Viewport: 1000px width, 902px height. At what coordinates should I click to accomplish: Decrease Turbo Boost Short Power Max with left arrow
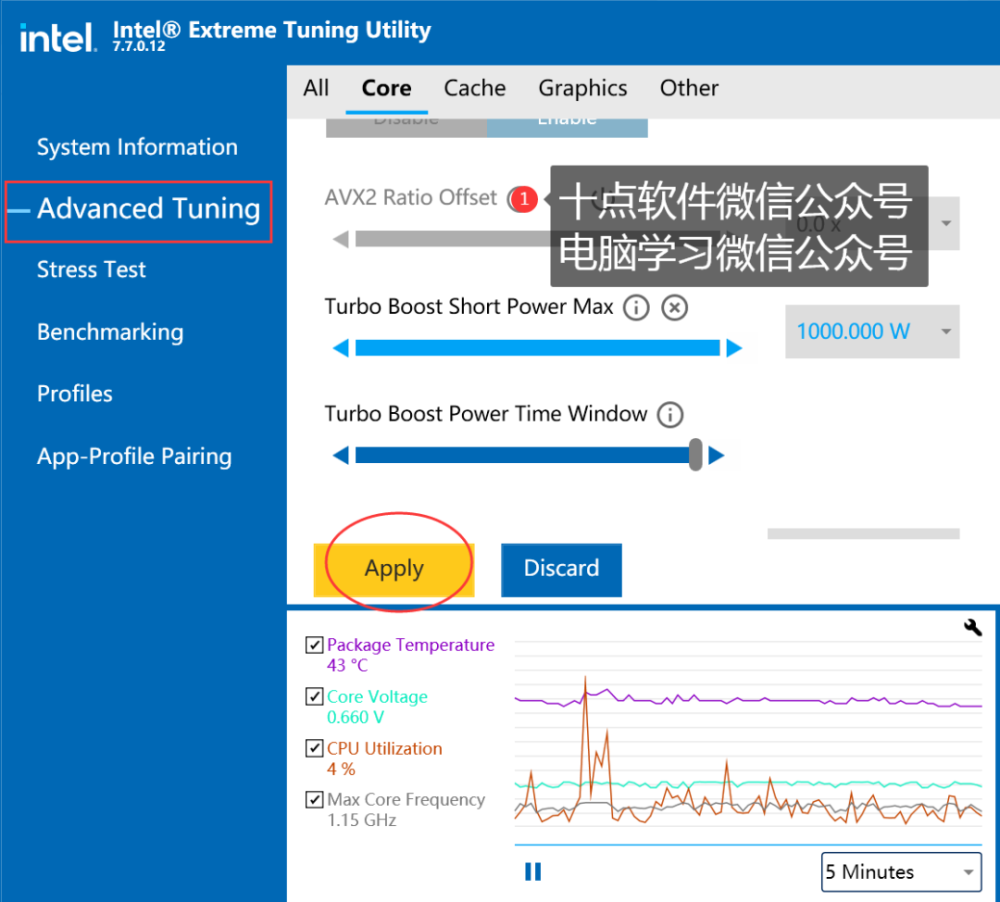pos(341,348)
